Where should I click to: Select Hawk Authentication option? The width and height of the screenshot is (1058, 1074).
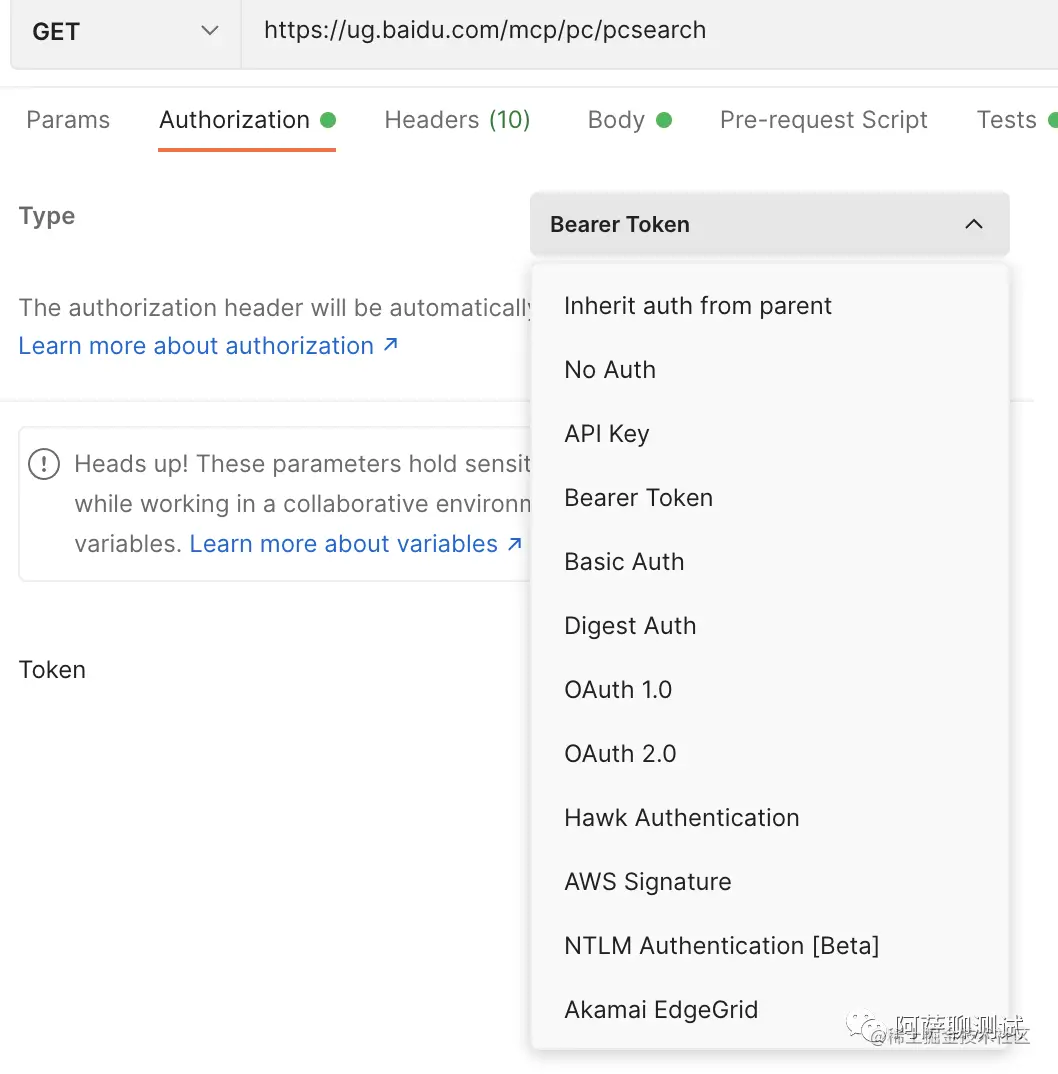[x=681, y=818]
